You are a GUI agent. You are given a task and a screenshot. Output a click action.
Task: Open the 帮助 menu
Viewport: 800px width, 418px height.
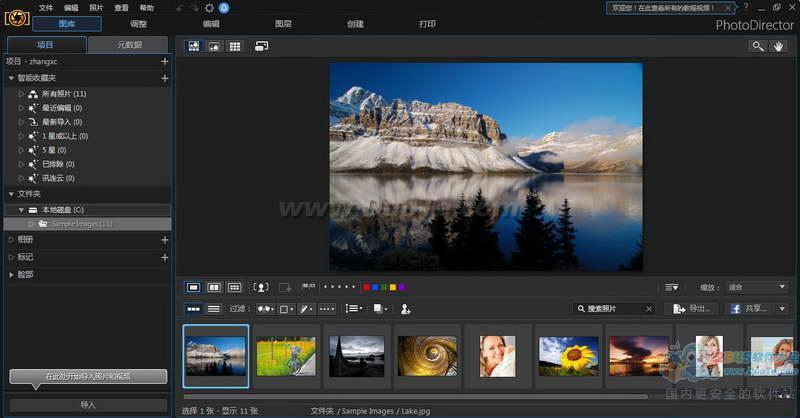[x=146, y=8]
